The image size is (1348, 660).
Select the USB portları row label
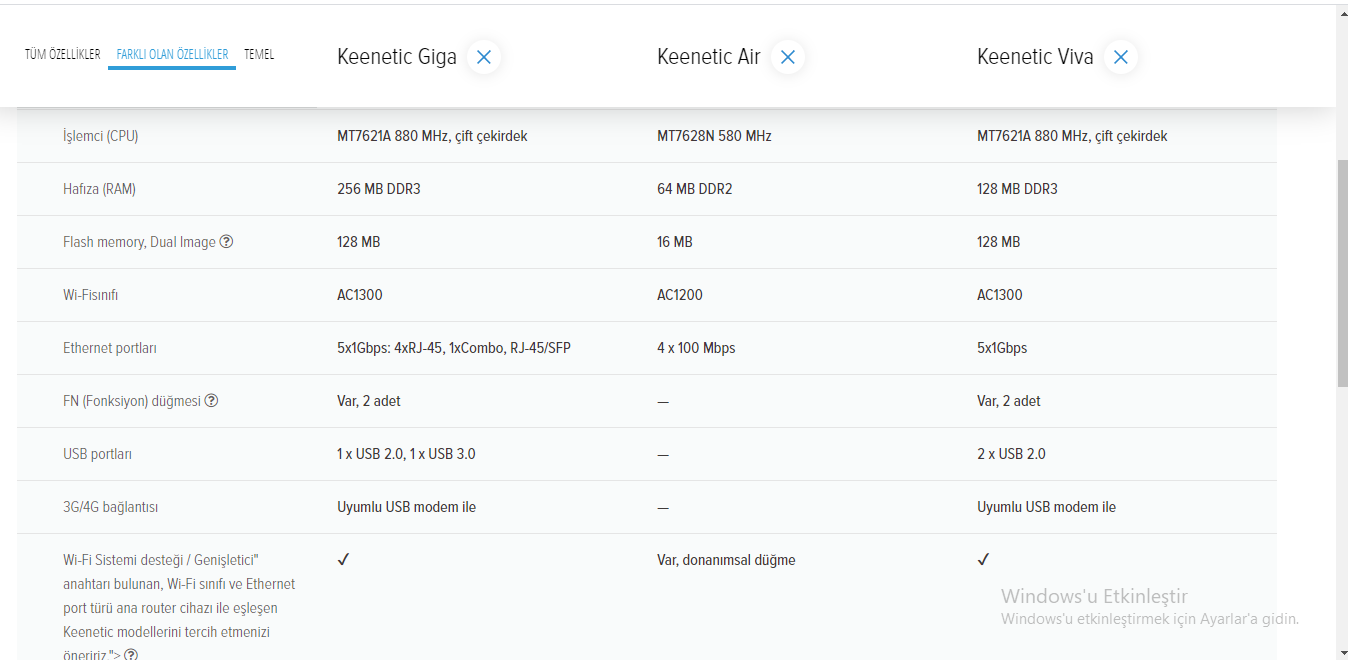[x=97, y=454]
